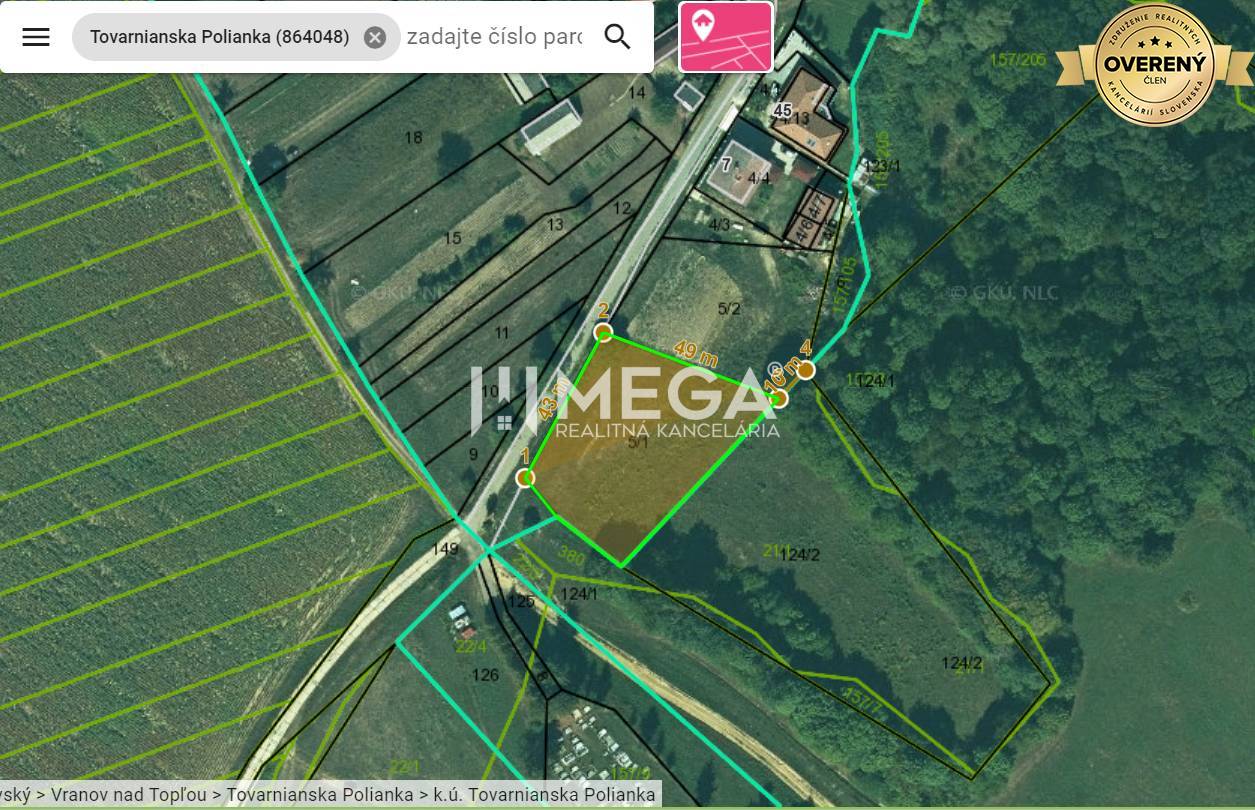The height and width of the screenshot is (810, 1255).
Task: Click measurement point 2 marker
Action: click(x=603, y=332)
